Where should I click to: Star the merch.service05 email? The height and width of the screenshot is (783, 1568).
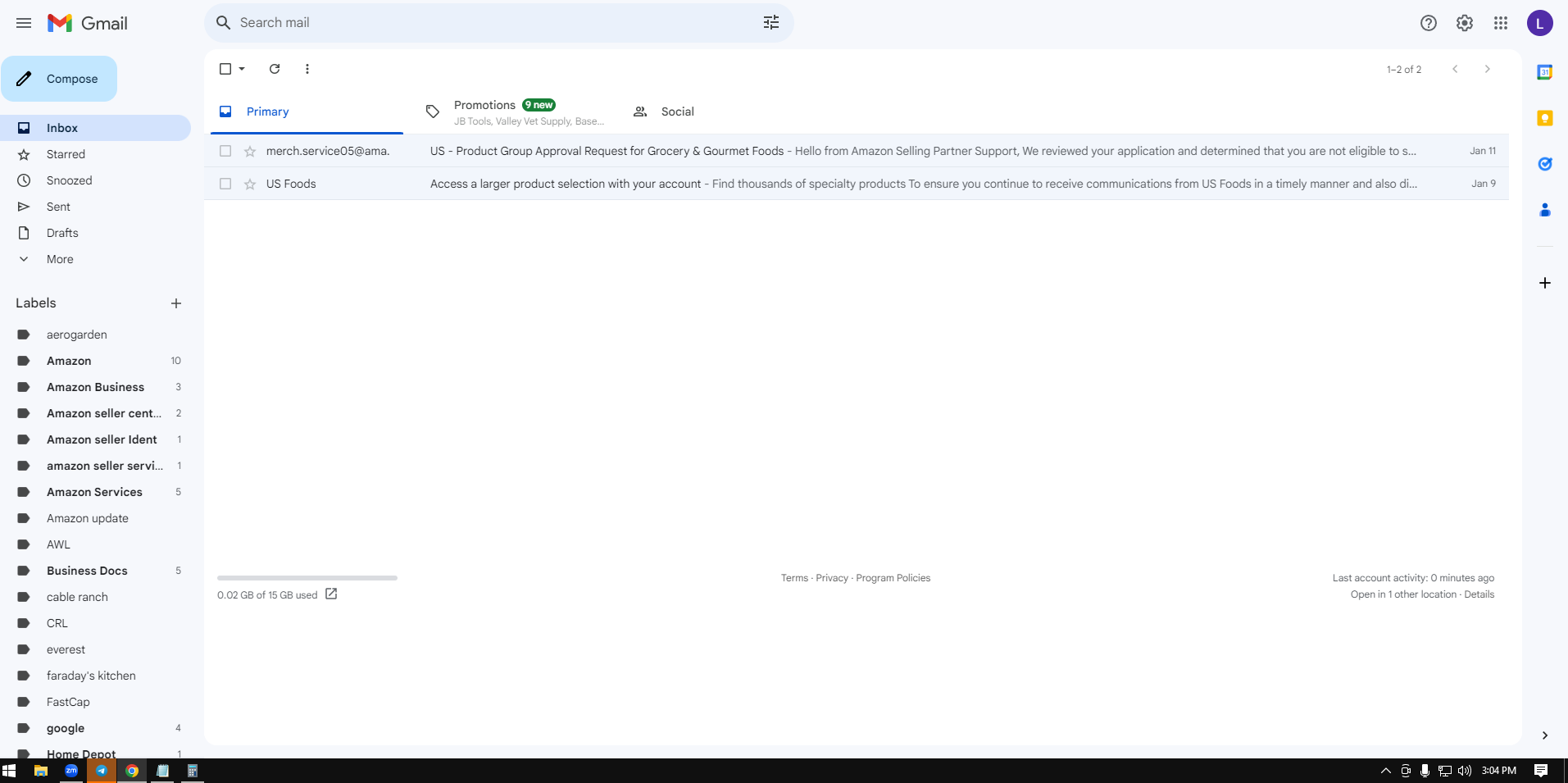click(250, 151)
